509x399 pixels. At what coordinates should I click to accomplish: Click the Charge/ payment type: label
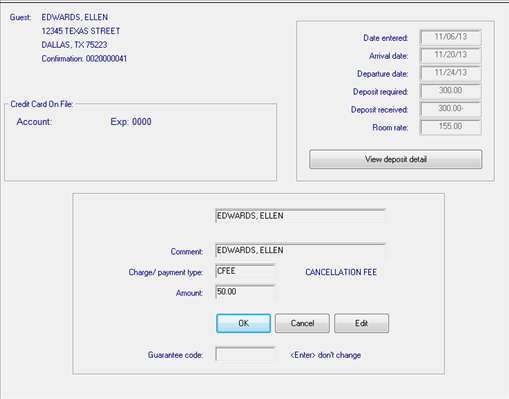pyautogui.click(x=166, y=272)
